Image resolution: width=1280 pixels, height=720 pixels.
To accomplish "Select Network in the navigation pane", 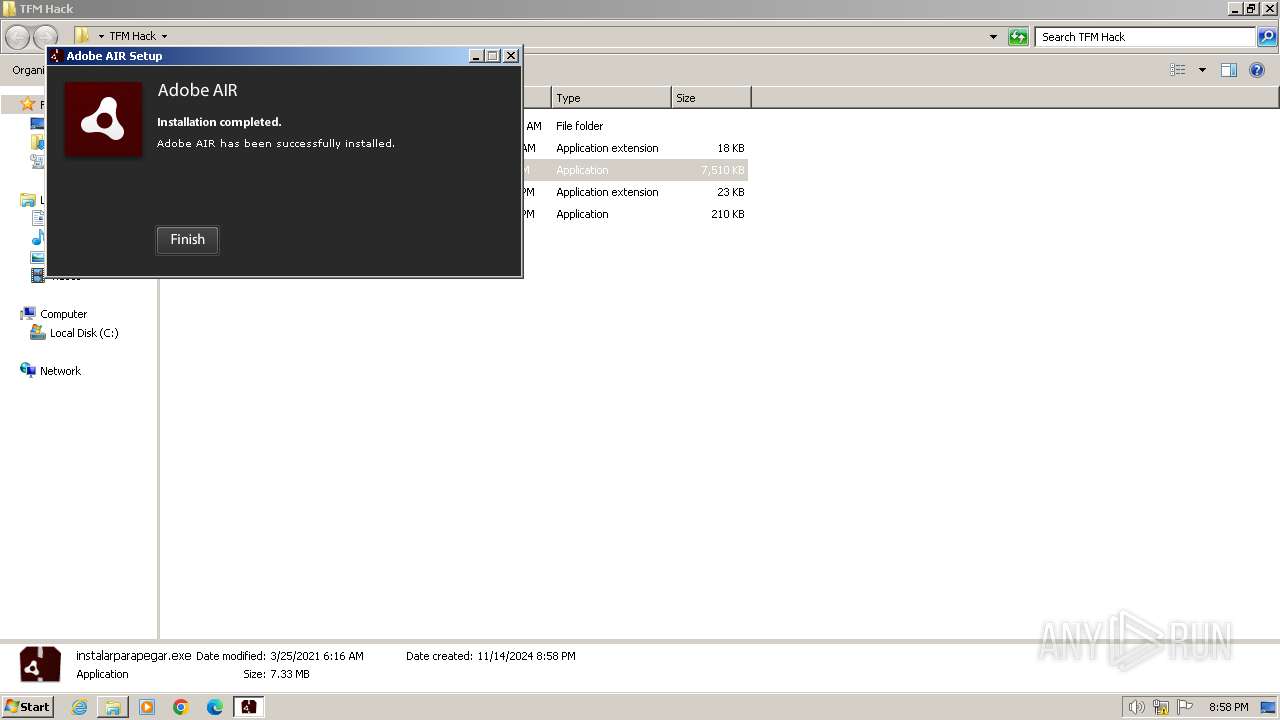I will [60, 371].
